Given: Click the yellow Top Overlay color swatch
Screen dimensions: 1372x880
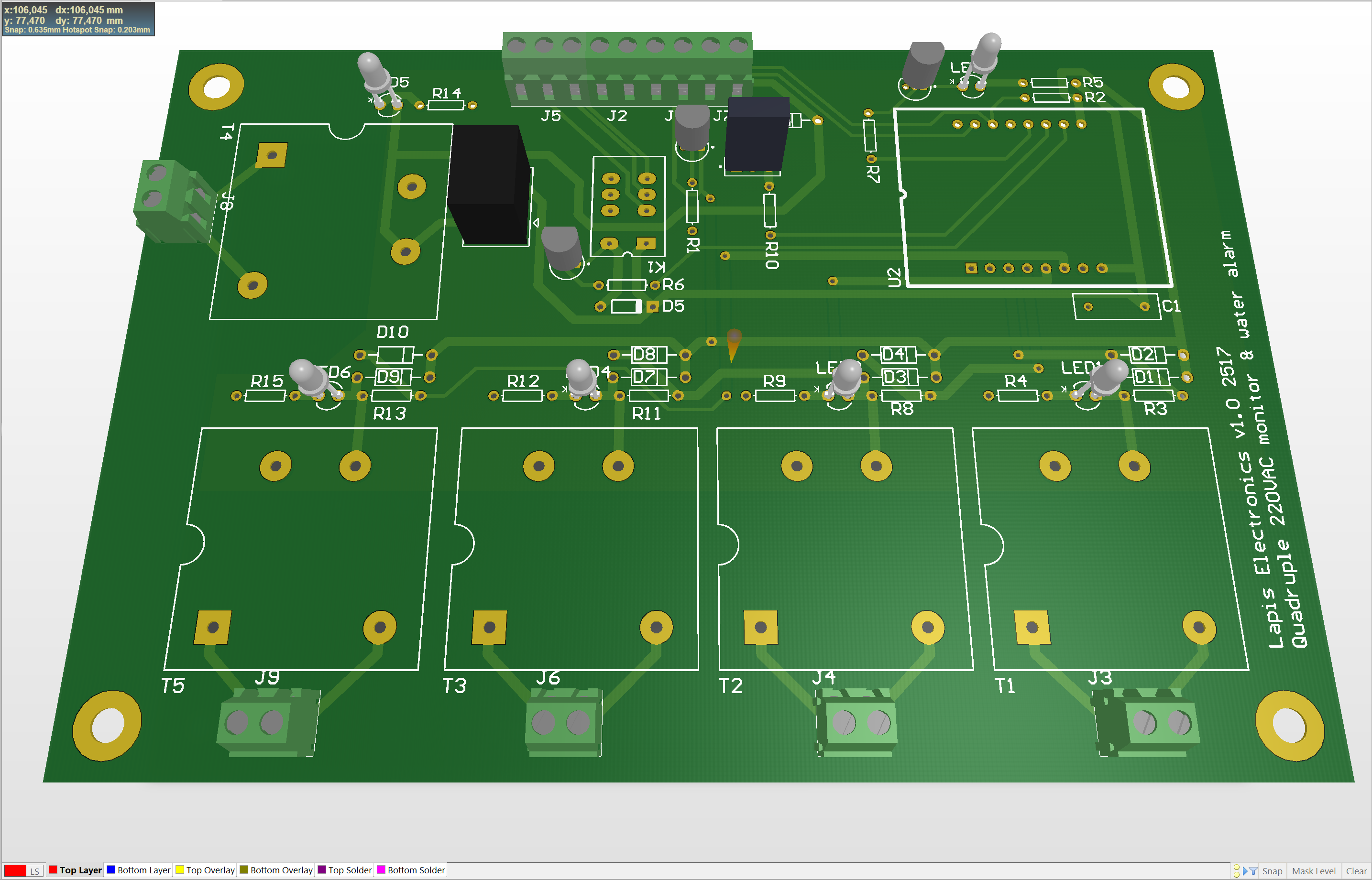Looking at the screenshot, I should [179, 869].
